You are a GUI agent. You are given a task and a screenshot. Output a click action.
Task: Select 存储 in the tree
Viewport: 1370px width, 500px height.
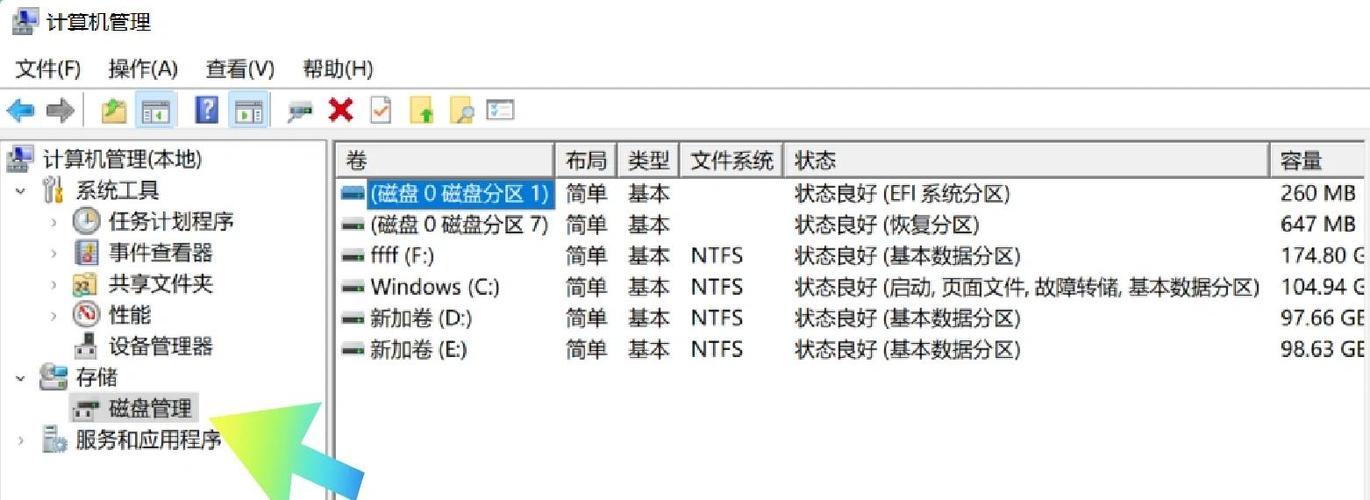click(x=97, y=377)
